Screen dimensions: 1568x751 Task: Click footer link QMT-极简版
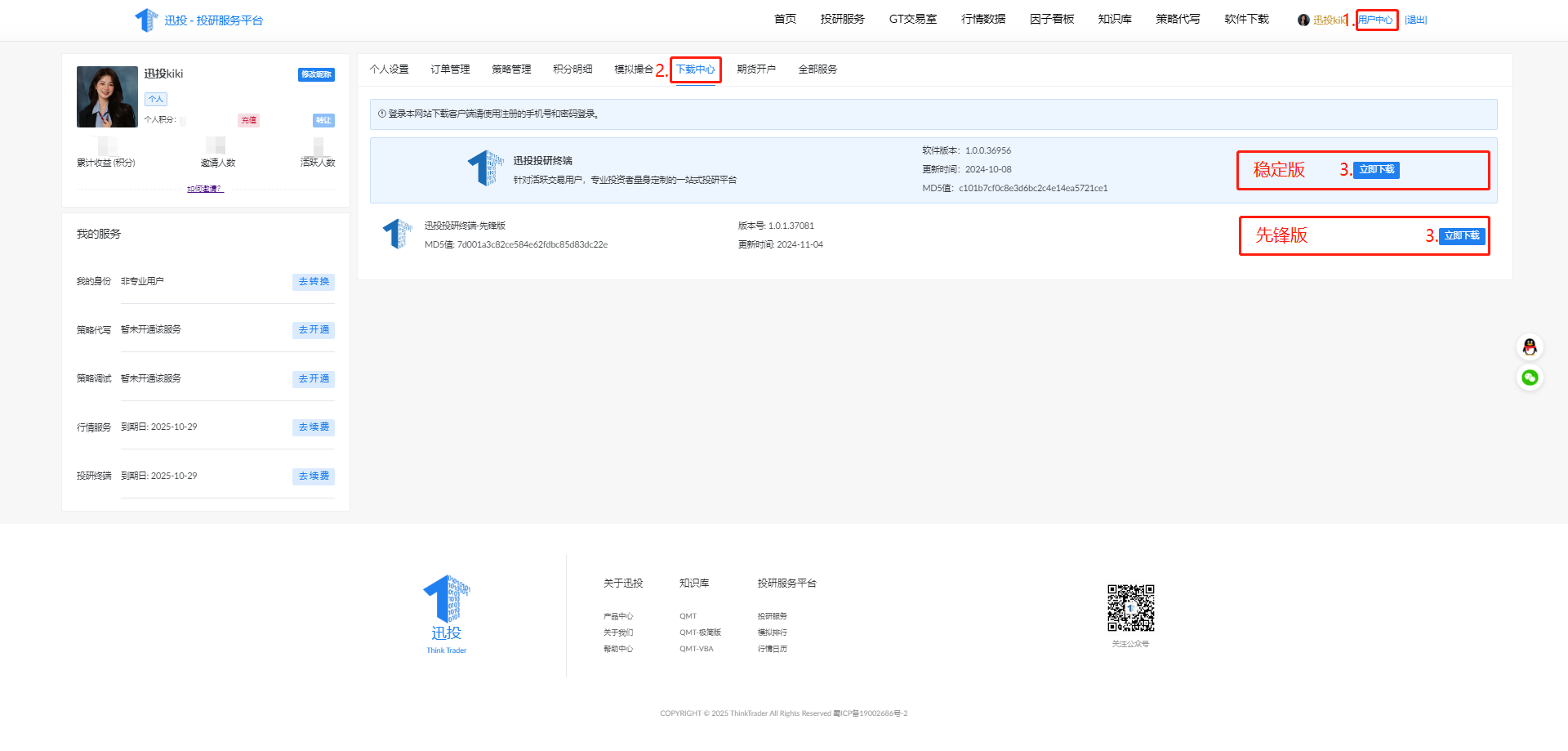point(700,633)
